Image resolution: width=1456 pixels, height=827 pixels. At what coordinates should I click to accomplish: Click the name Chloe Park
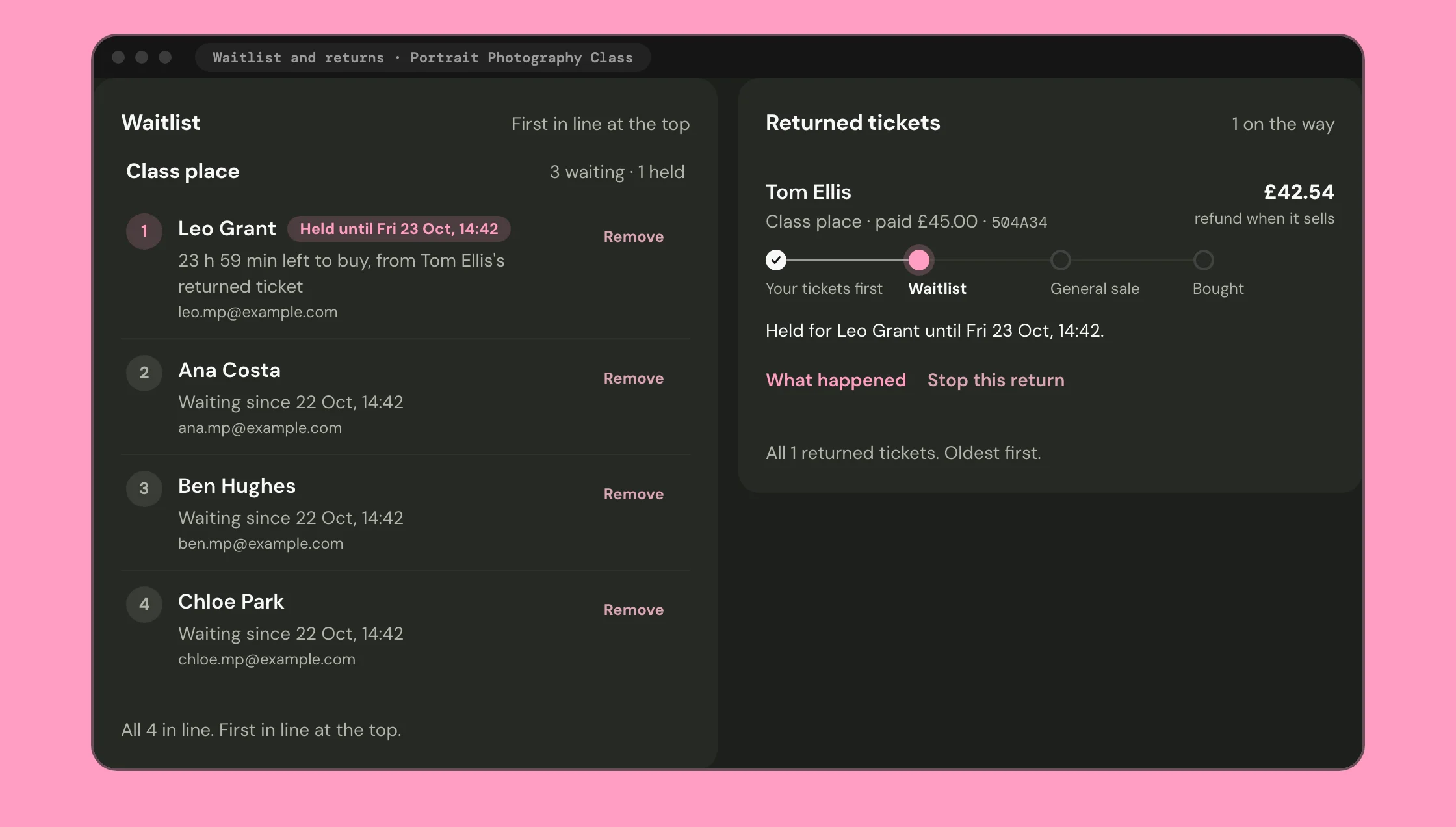(x=231, y=602)
